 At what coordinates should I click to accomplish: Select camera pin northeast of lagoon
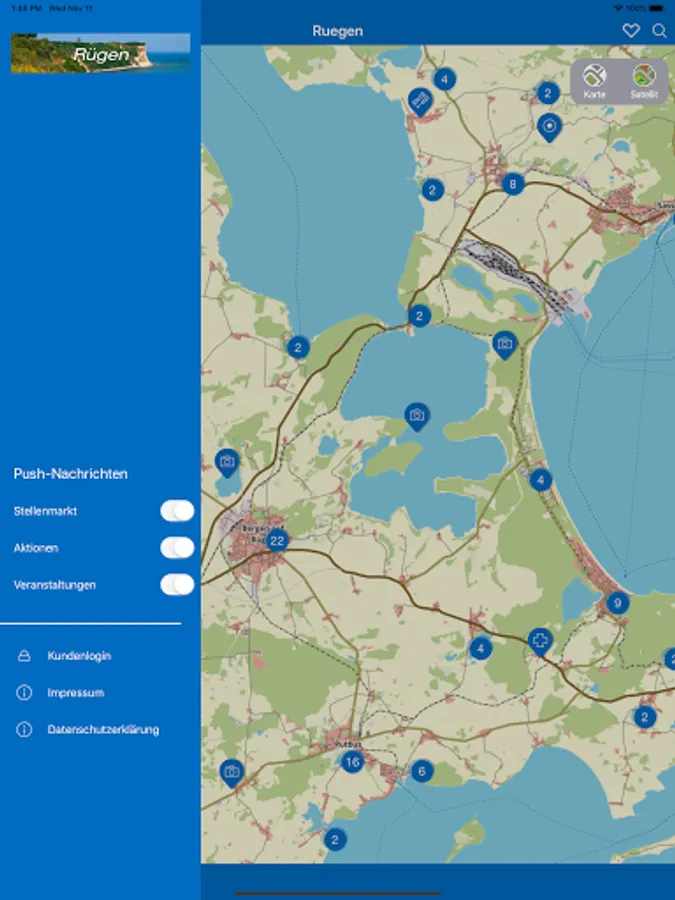[505, 345]
